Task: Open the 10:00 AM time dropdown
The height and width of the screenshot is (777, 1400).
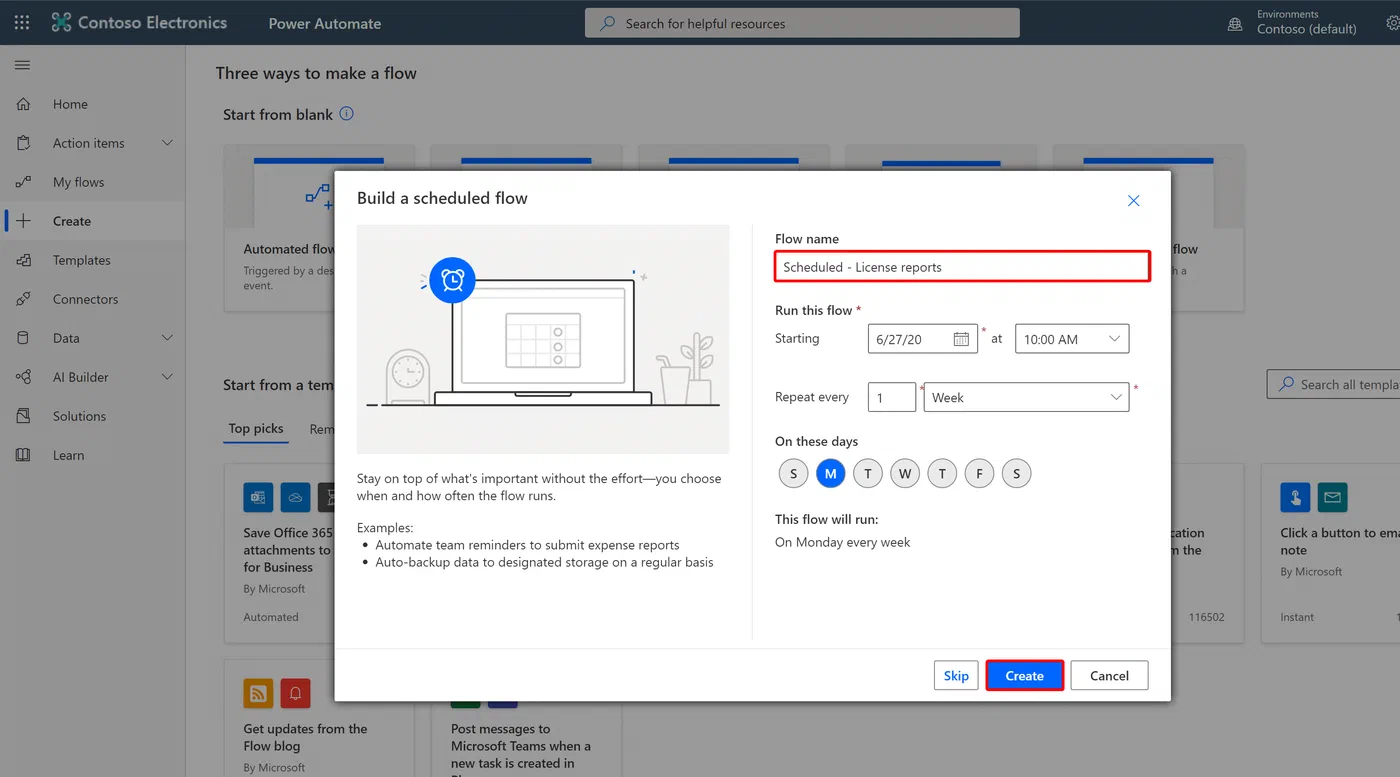Action: coord(1072,339)
